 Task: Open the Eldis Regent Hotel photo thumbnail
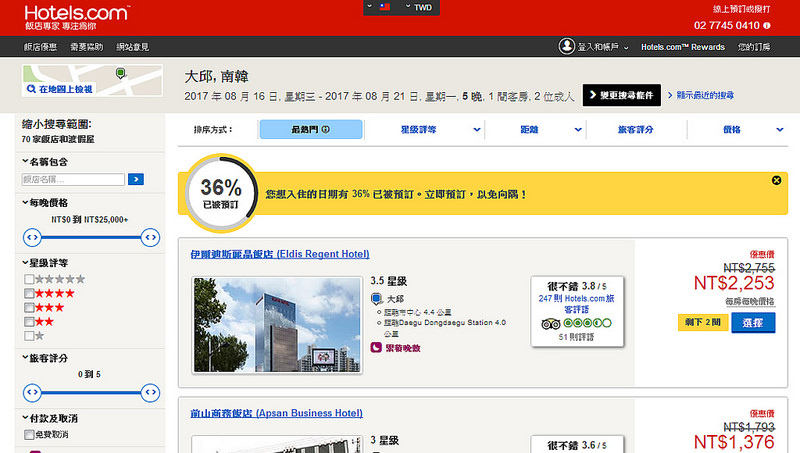pos(277,325)
